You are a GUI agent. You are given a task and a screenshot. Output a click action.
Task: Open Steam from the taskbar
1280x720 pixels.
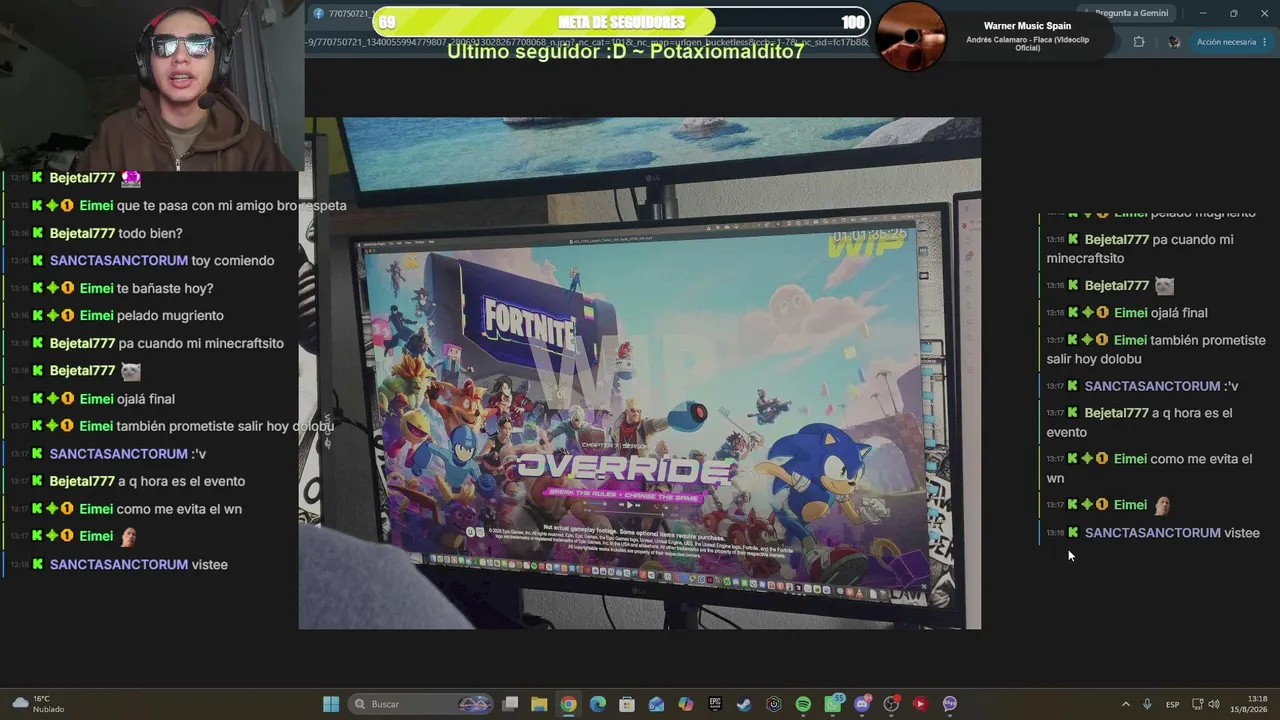tap(744, 704)
